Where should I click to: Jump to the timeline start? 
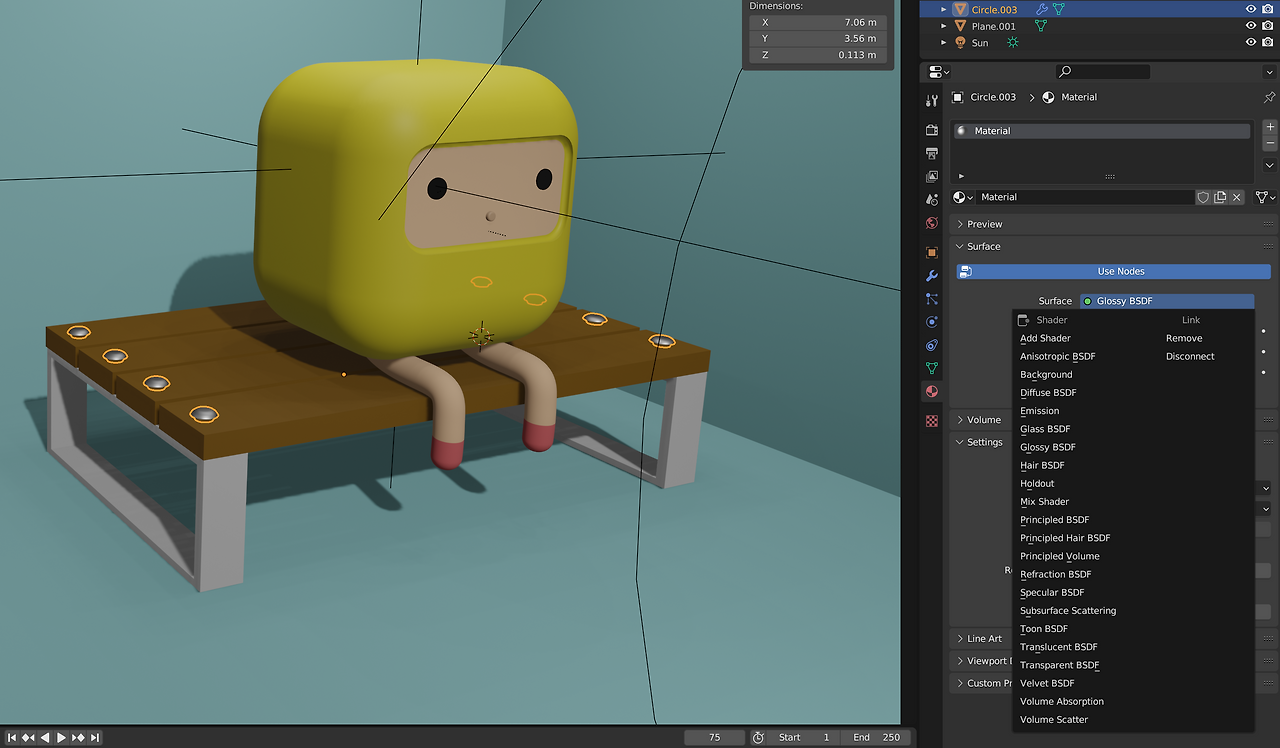click(11, 737)
